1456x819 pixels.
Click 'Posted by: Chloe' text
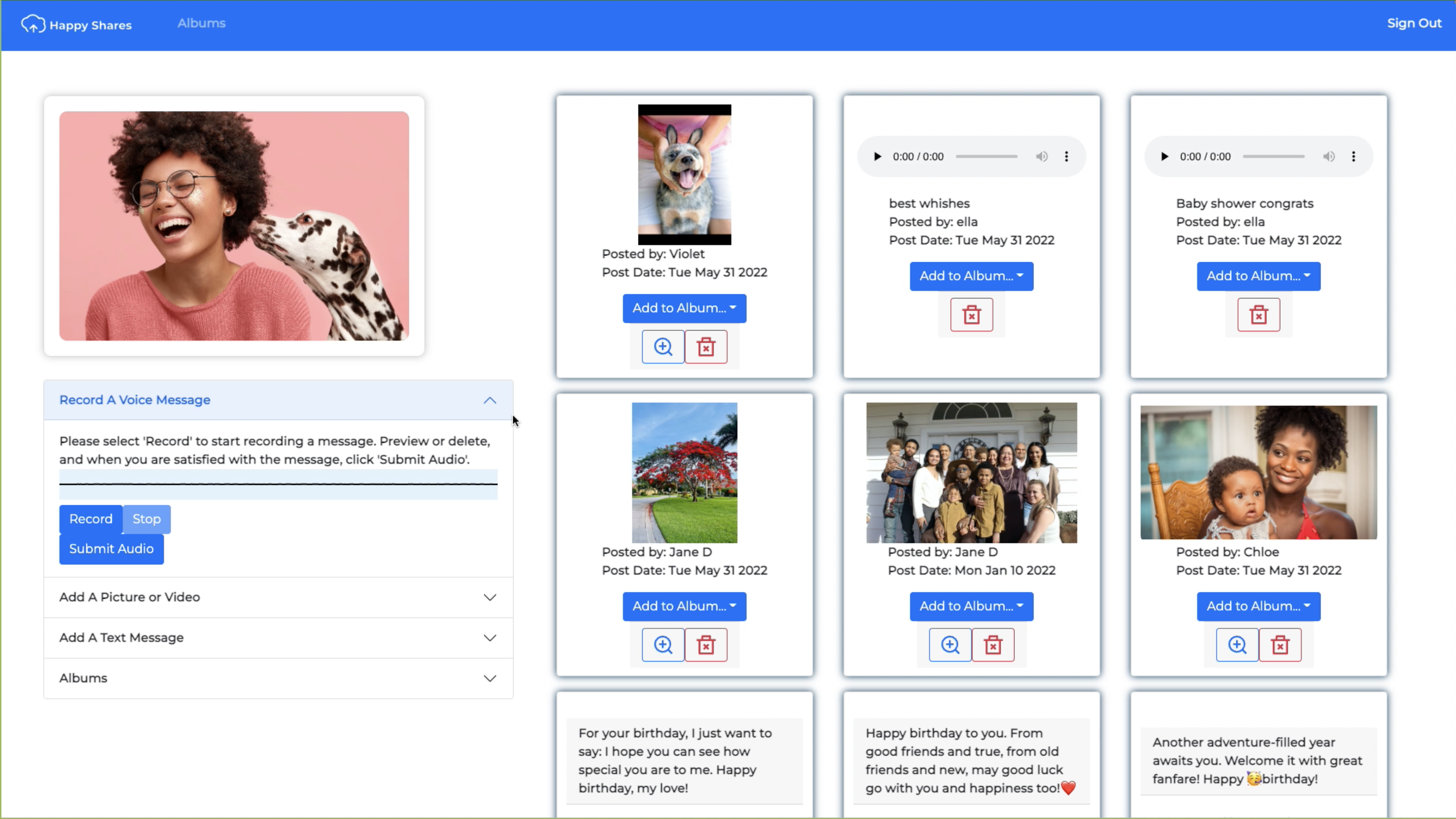[x=1228, y=552]
